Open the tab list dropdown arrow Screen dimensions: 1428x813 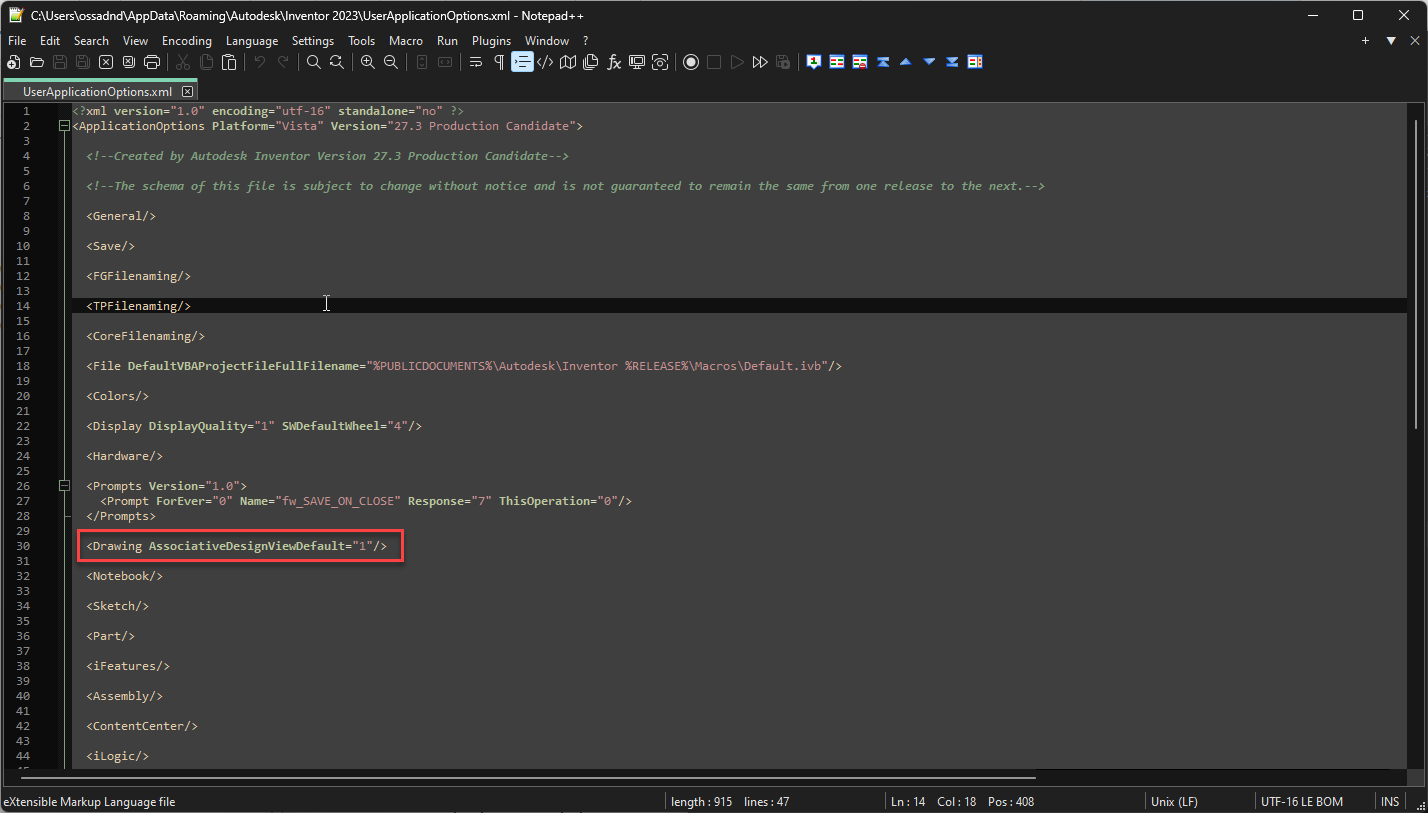[1391, 40]
